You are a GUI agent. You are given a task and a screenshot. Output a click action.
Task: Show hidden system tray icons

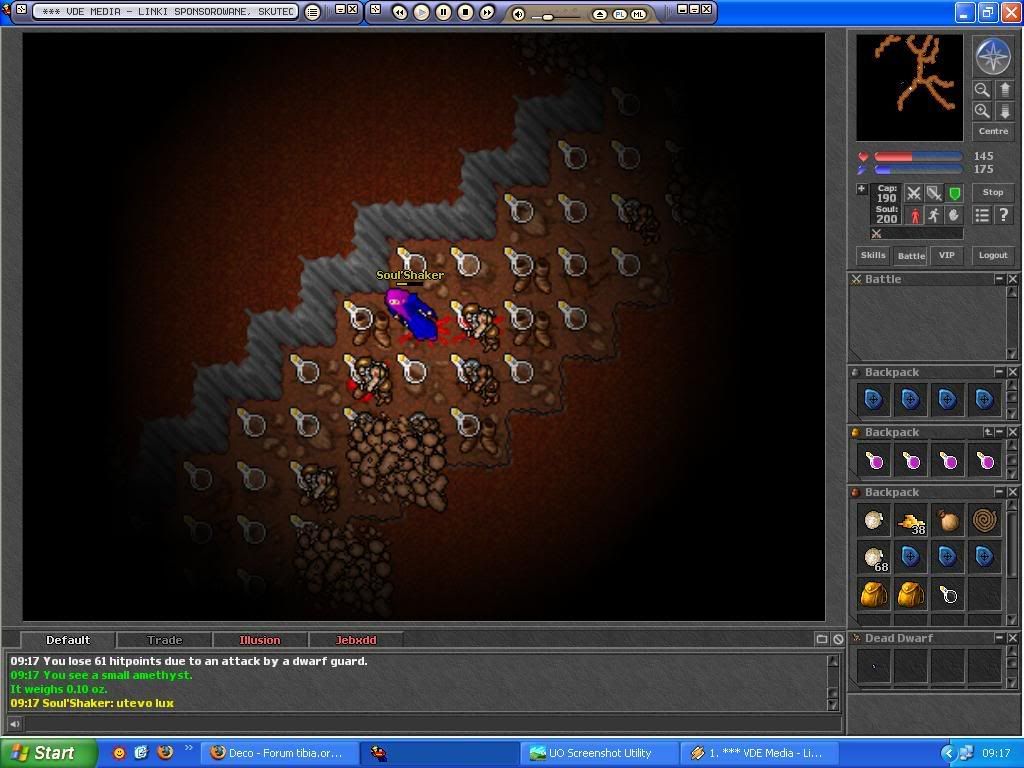tap(948, 753)
